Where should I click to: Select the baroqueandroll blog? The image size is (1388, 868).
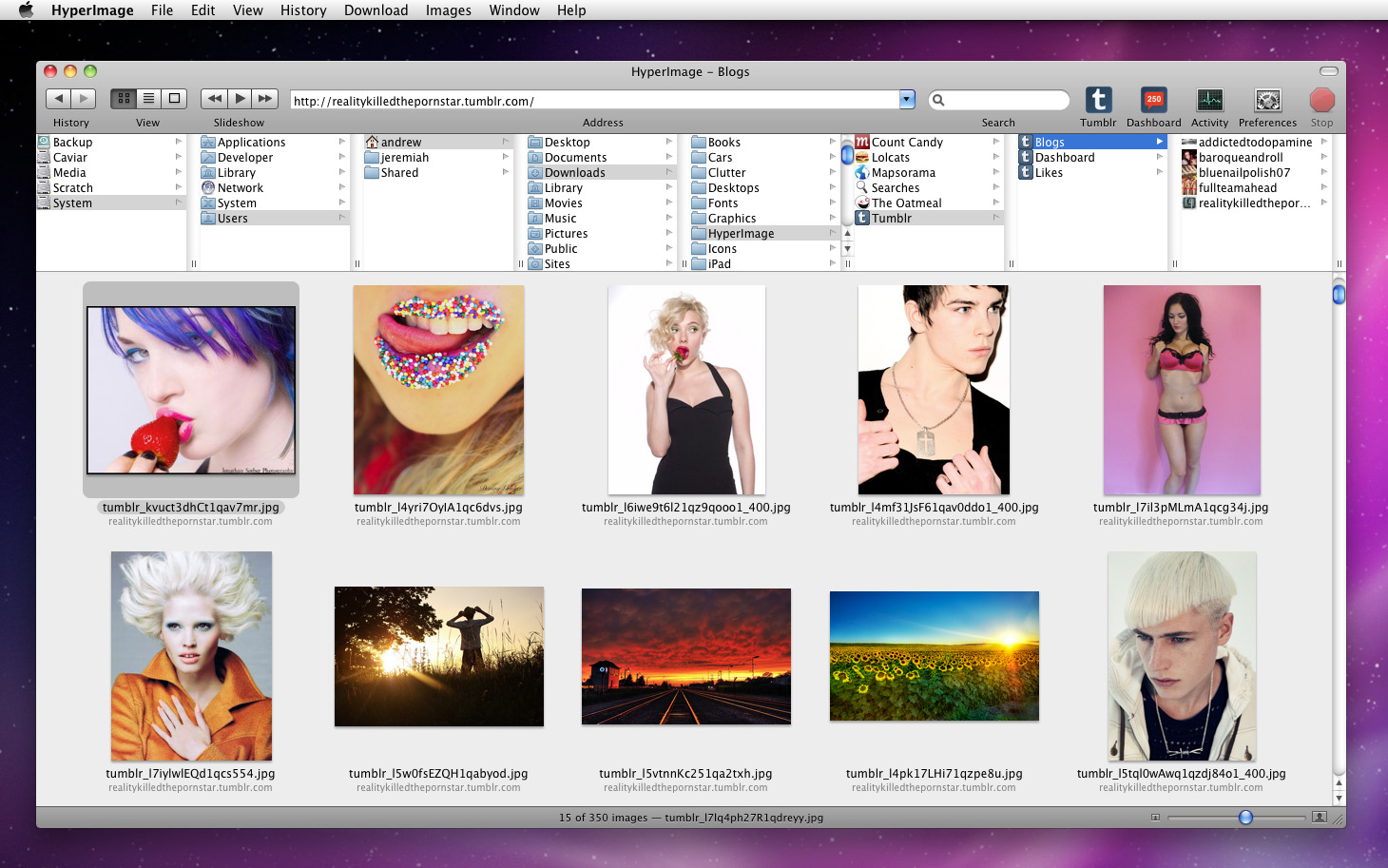[x=1241, y=158]
